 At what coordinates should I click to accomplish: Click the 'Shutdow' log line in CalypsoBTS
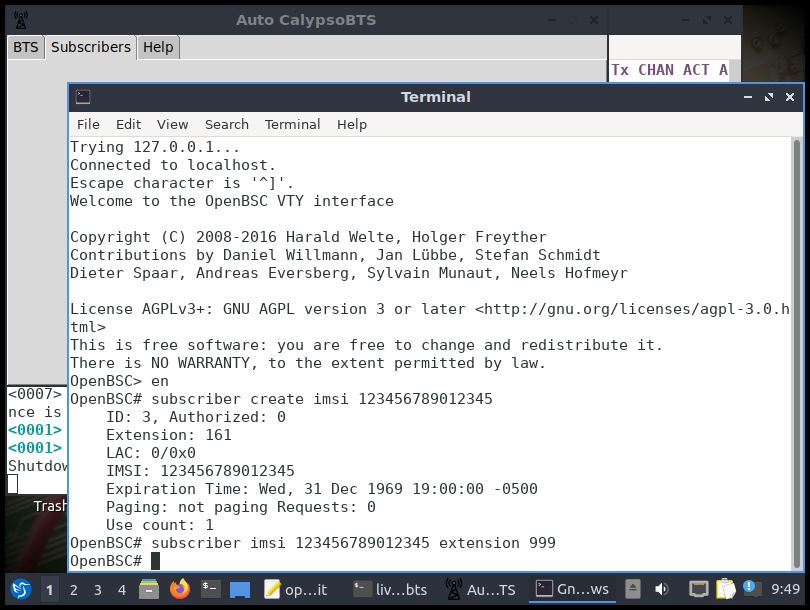pyautogui.click(x=37, y=466)
